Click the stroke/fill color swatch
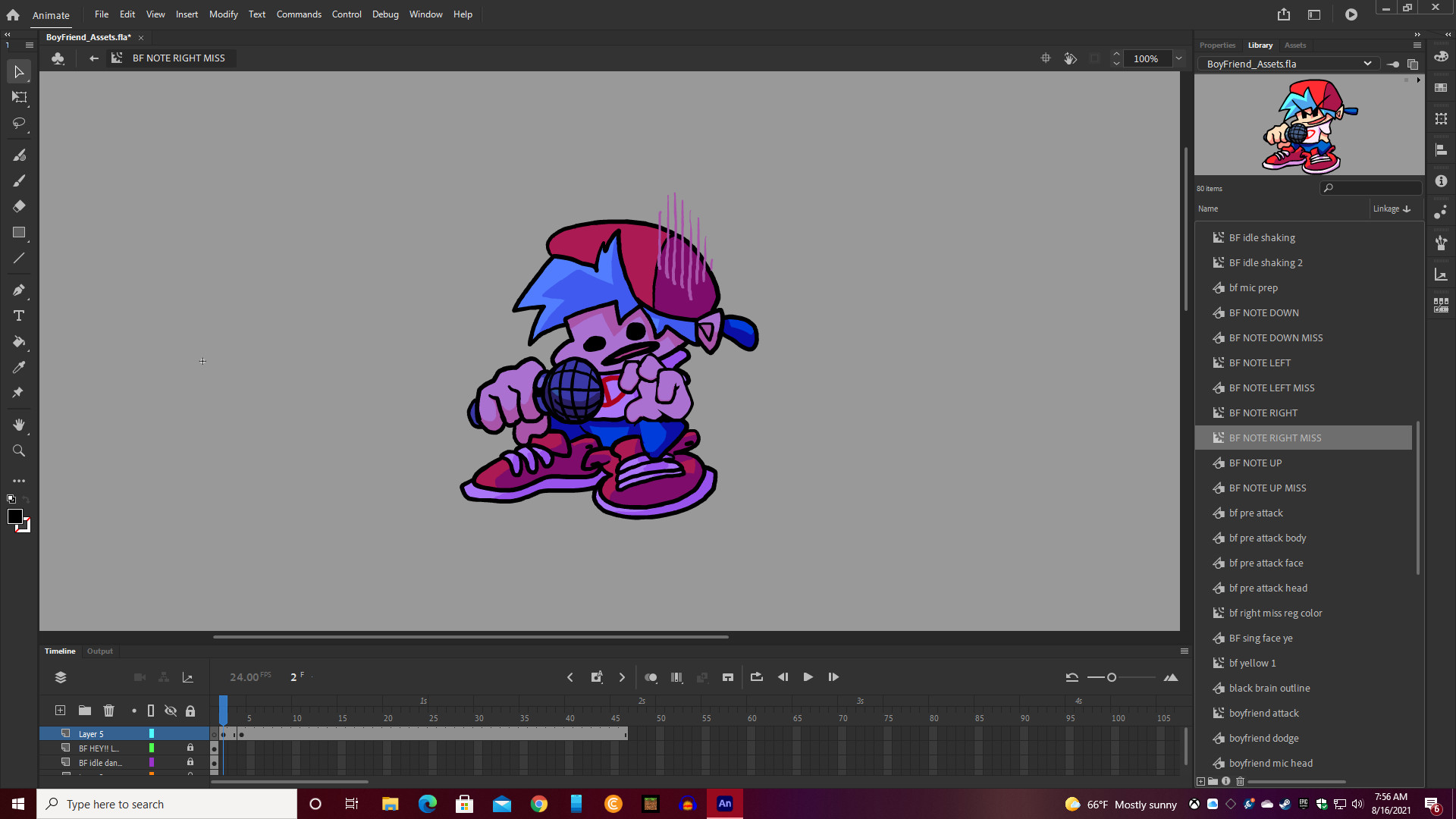The width and height of the screenshot is (1456, 819). click(15, 517)
